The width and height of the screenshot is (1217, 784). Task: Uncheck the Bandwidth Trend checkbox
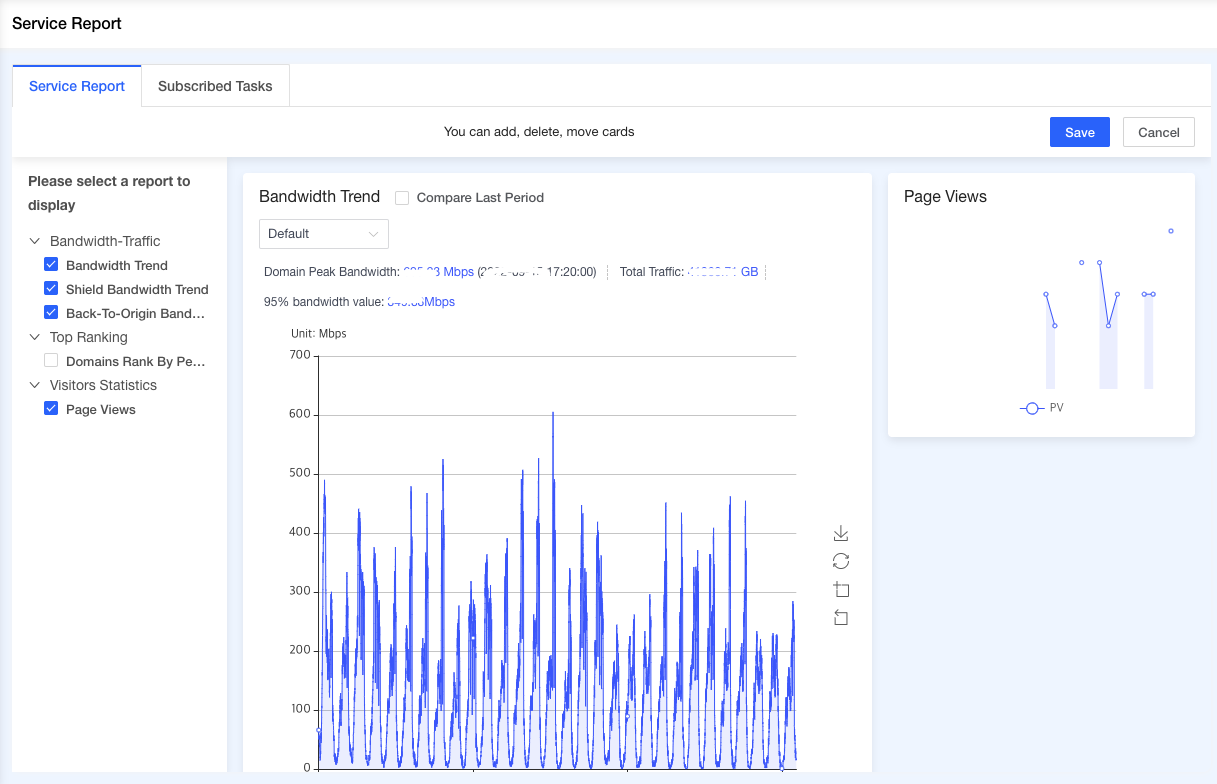(51, 265)
